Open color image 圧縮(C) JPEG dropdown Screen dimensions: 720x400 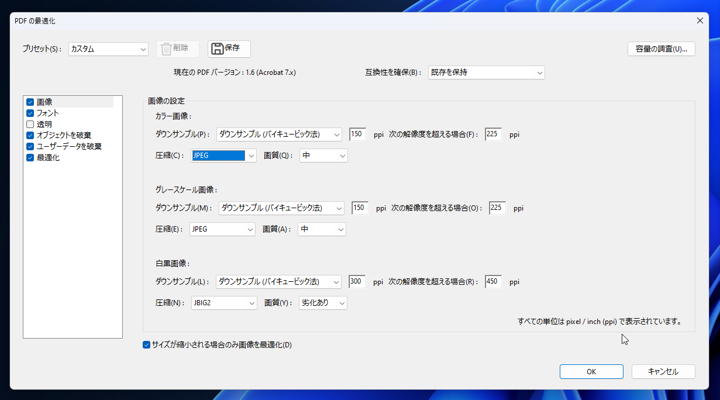[224, 156]
